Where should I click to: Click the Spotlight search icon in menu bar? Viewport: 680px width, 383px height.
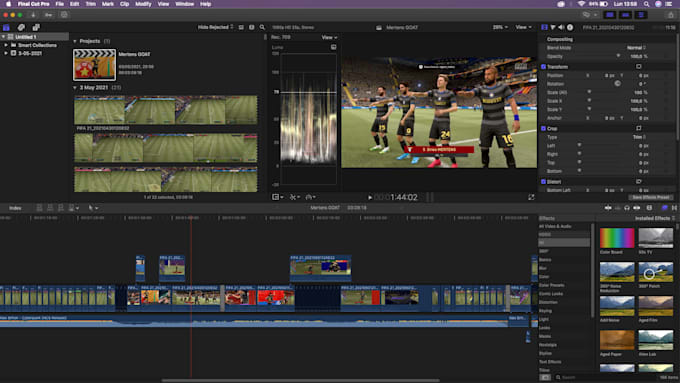click(x=647, y=4)
